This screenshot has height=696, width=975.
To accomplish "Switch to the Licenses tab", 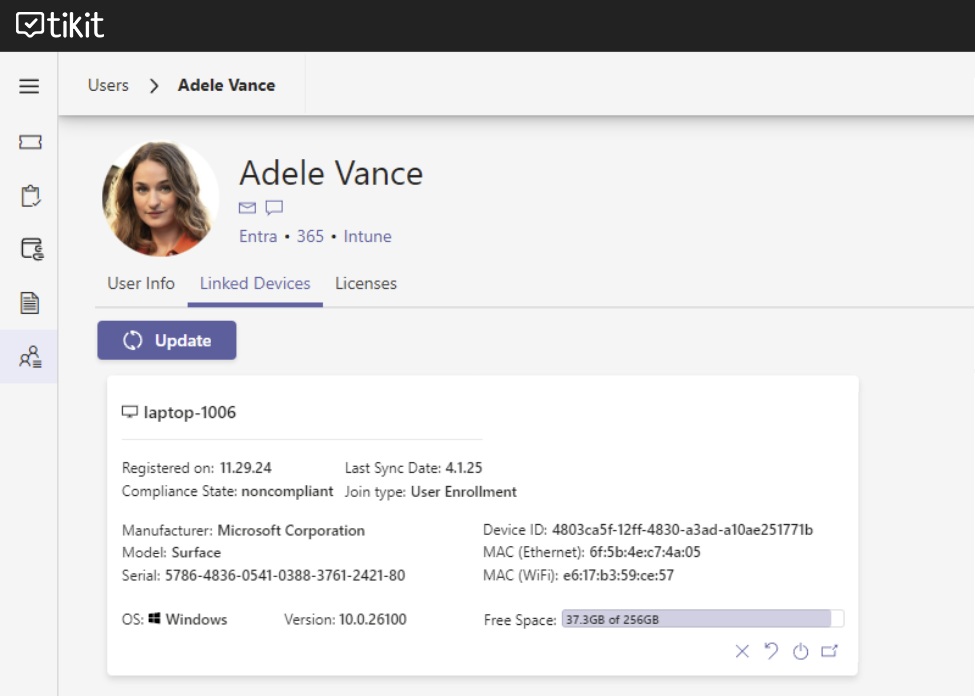I will (x=366, y=284).
